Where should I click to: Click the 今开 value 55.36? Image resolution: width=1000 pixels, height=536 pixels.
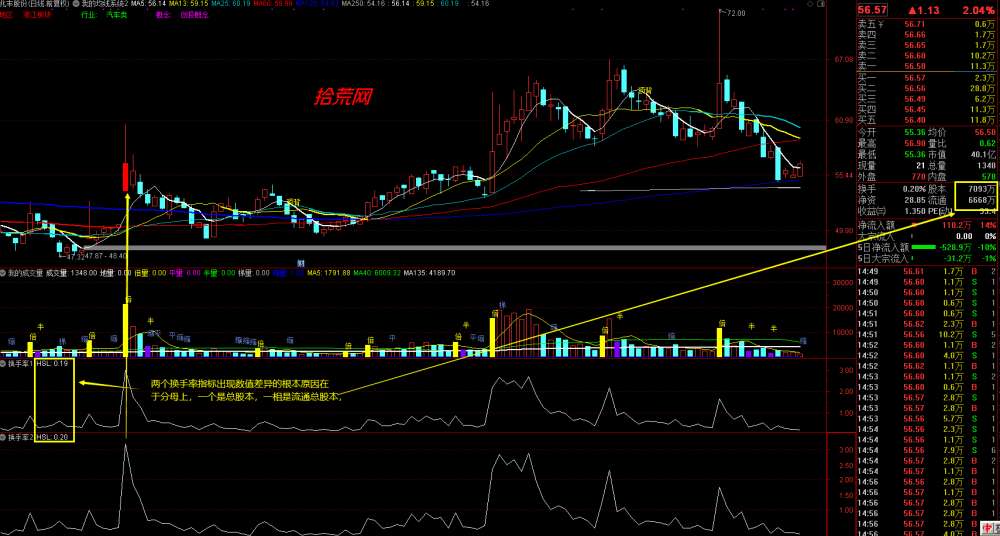tap(915, 131)
